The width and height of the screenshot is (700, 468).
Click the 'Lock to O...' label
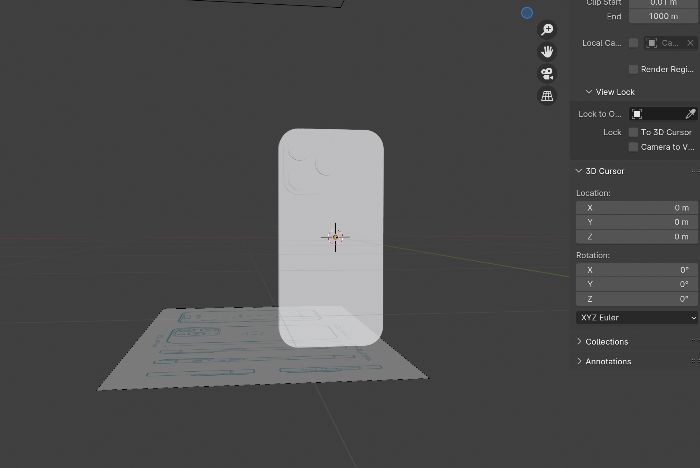[600, 114]
